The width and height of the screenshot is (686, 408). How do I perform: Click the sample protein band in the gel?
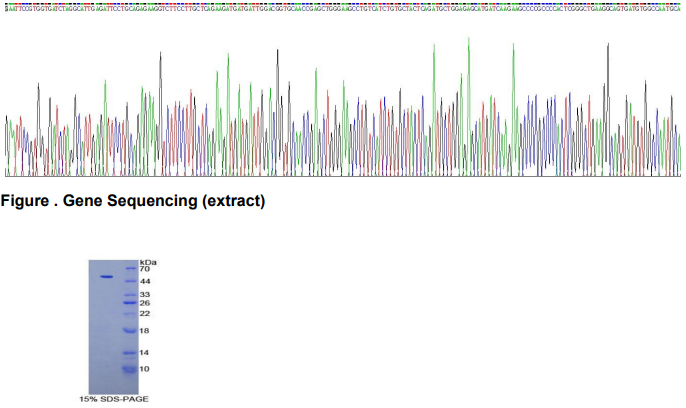coord(107,276)
